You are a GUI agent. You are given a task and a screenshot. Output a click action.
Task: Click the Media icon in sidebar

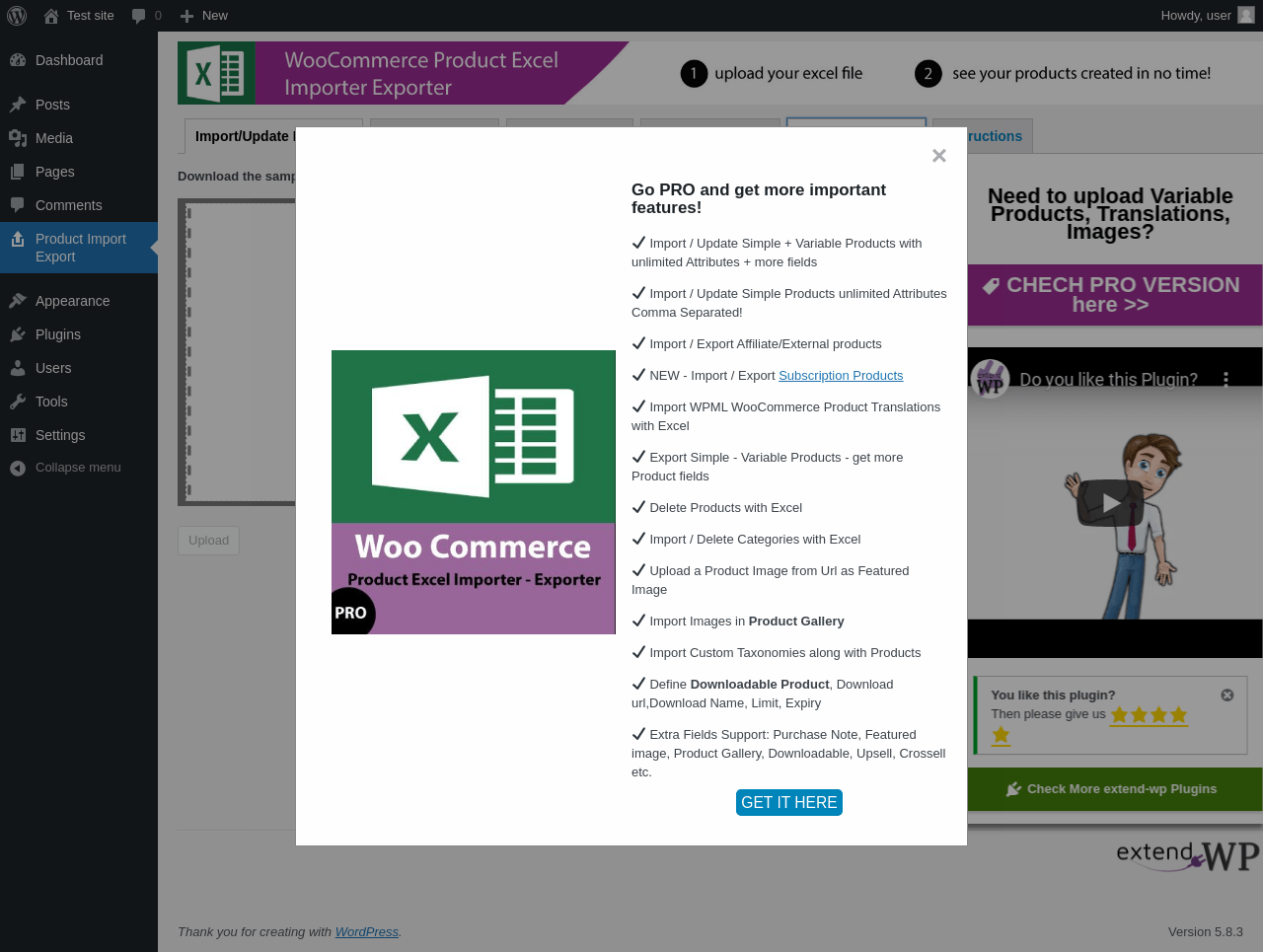pyautogui.click(x=18, y=138)
